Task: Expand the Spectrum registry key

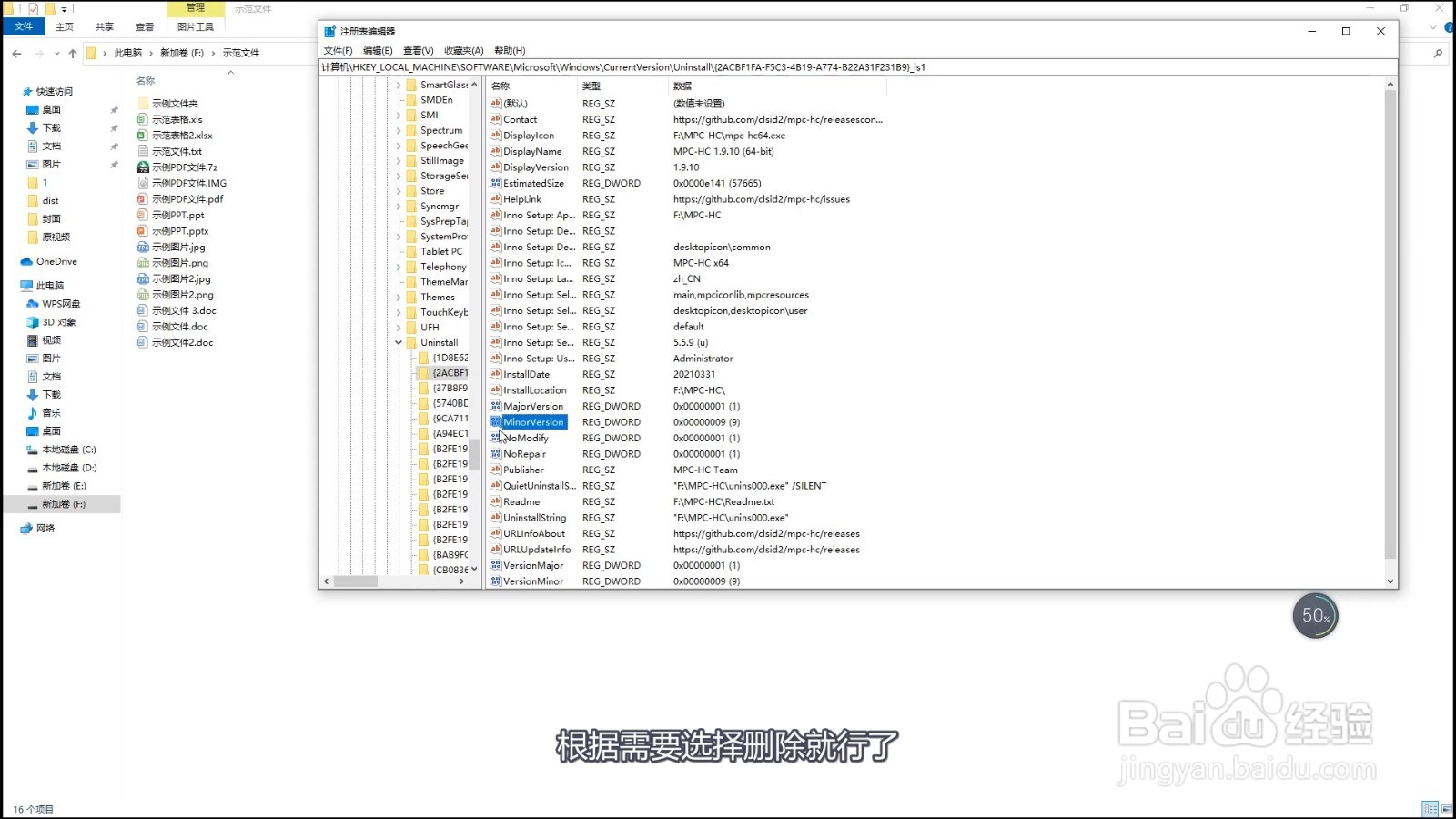Action: [399, 131]
